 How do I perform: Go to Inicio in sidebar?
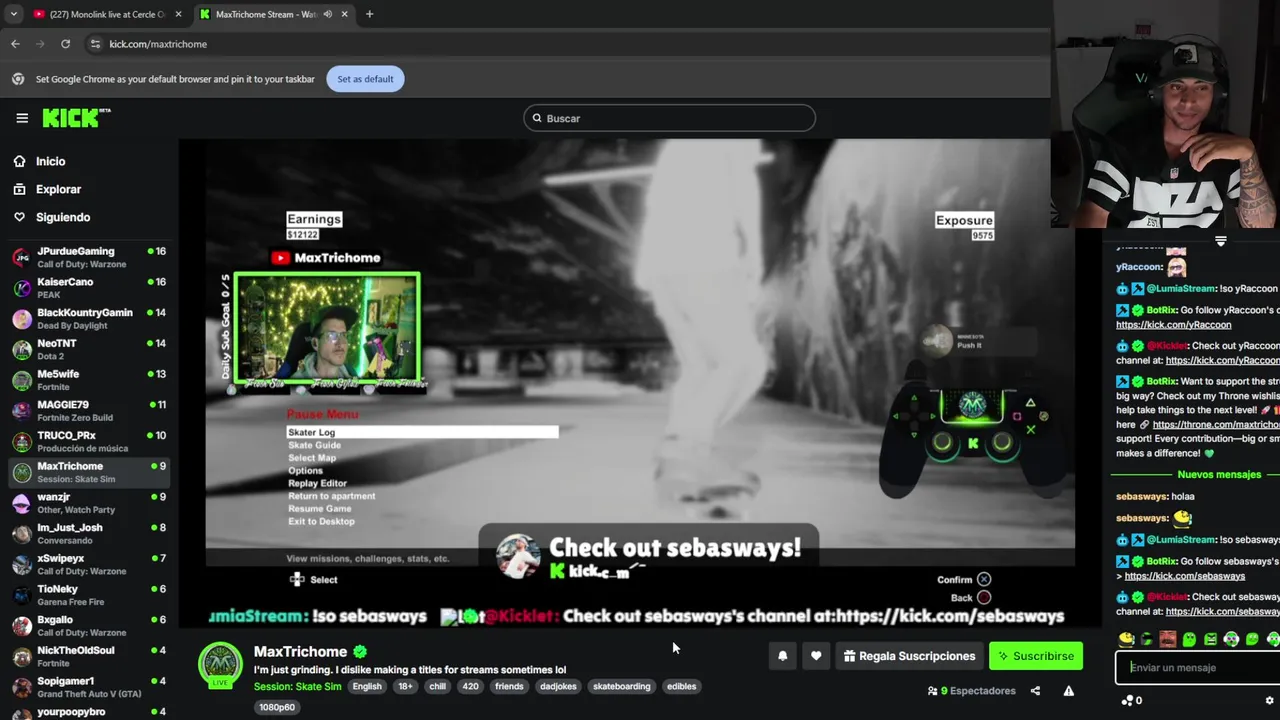[50, 161]
